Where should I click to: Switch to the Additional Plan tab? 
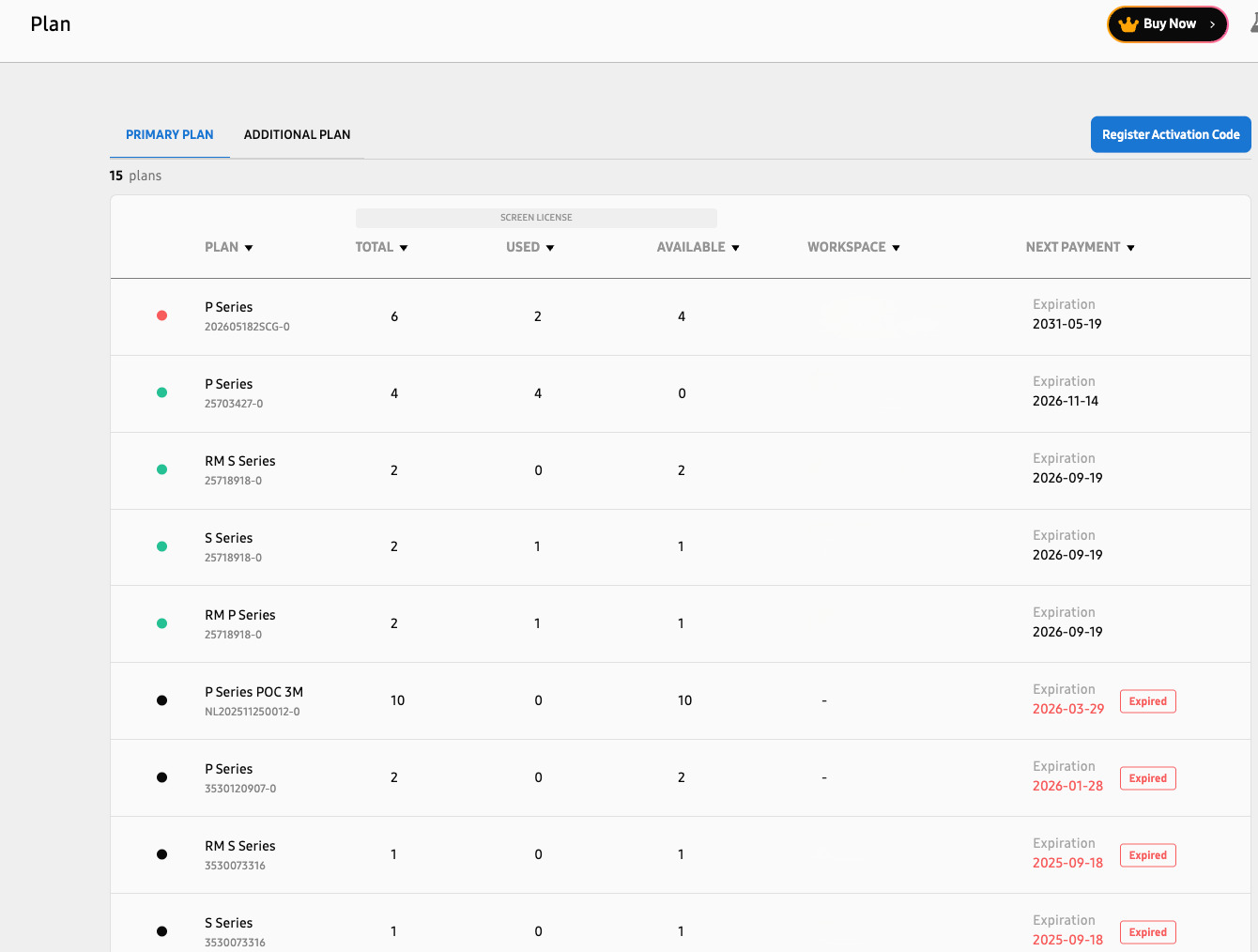point(297,134)
